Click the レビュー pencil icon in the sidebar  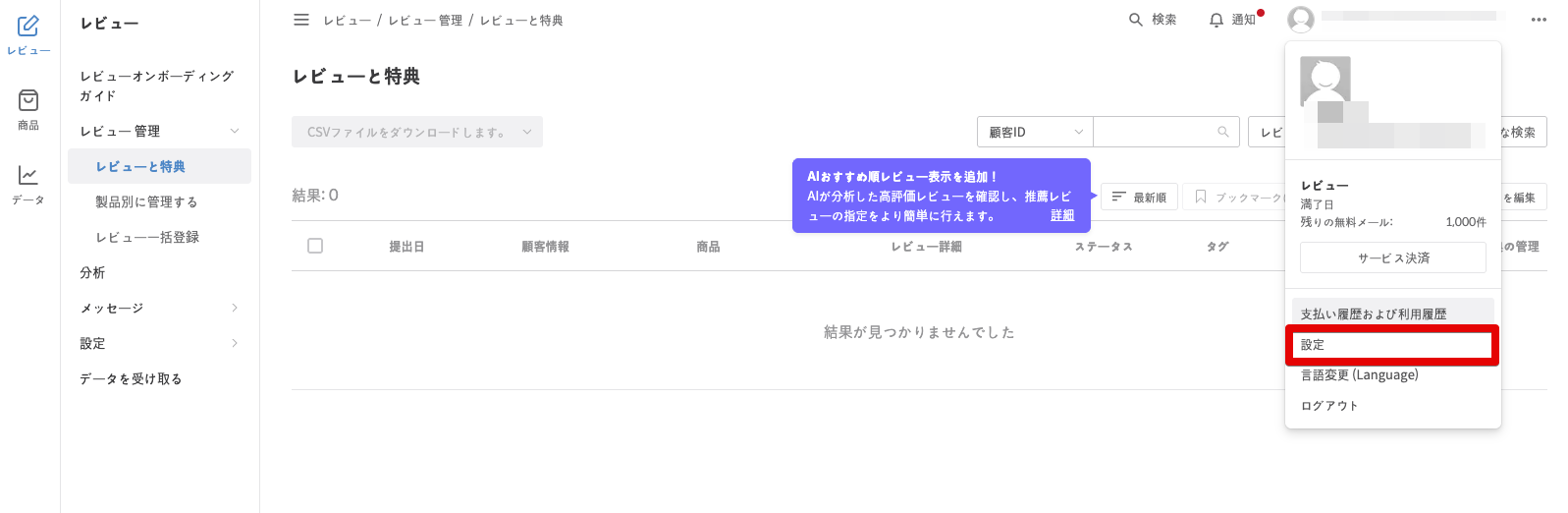[x=28, y=27]
